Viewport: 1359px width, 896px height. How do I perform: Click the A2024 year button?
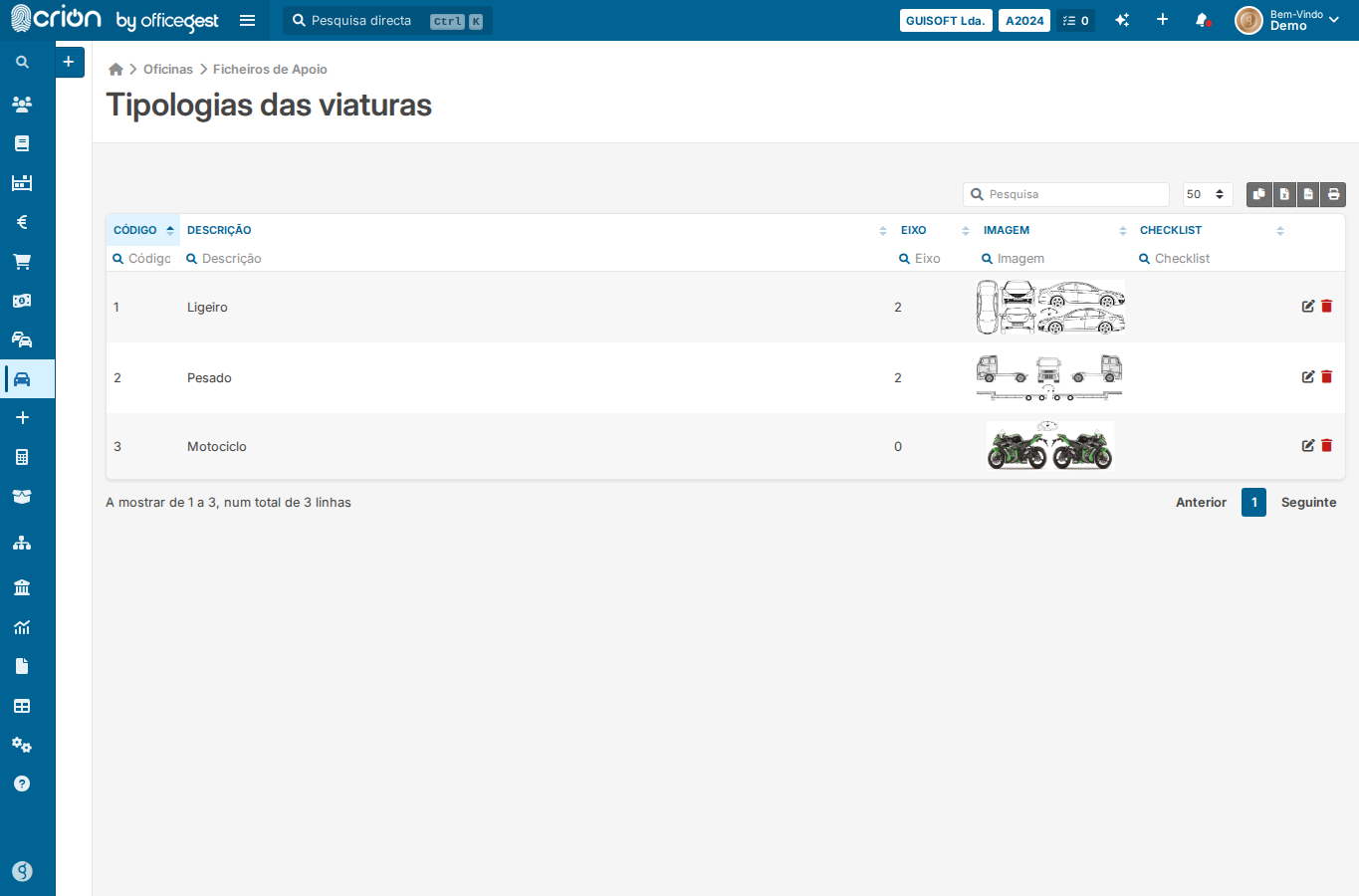pos(1024,20)
